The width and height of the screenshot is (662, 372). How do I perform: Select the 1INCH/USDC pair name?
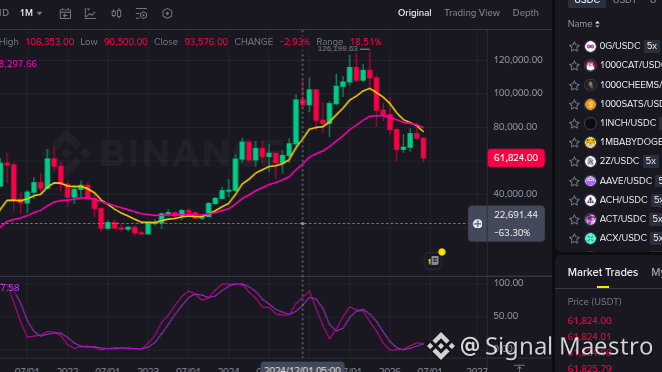[x=628, y=123]
